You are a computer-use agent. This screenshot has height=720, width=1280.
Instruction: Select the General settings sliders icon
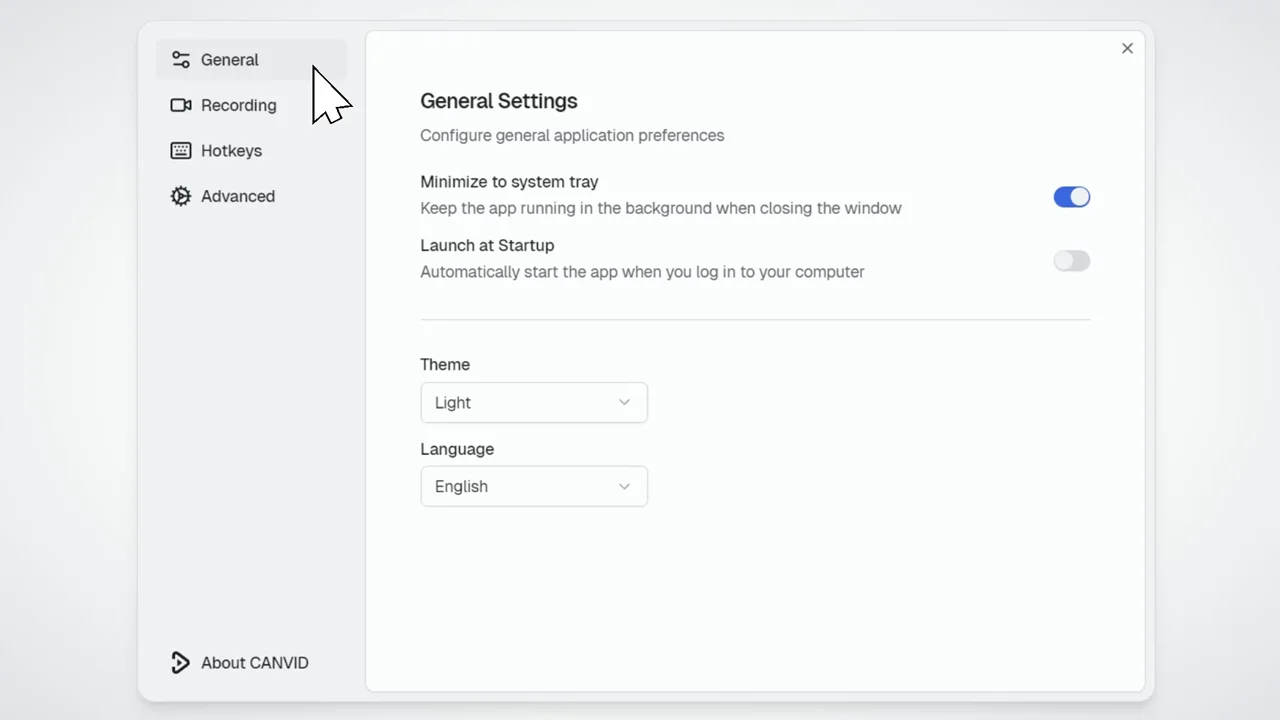tap(180, 60)
